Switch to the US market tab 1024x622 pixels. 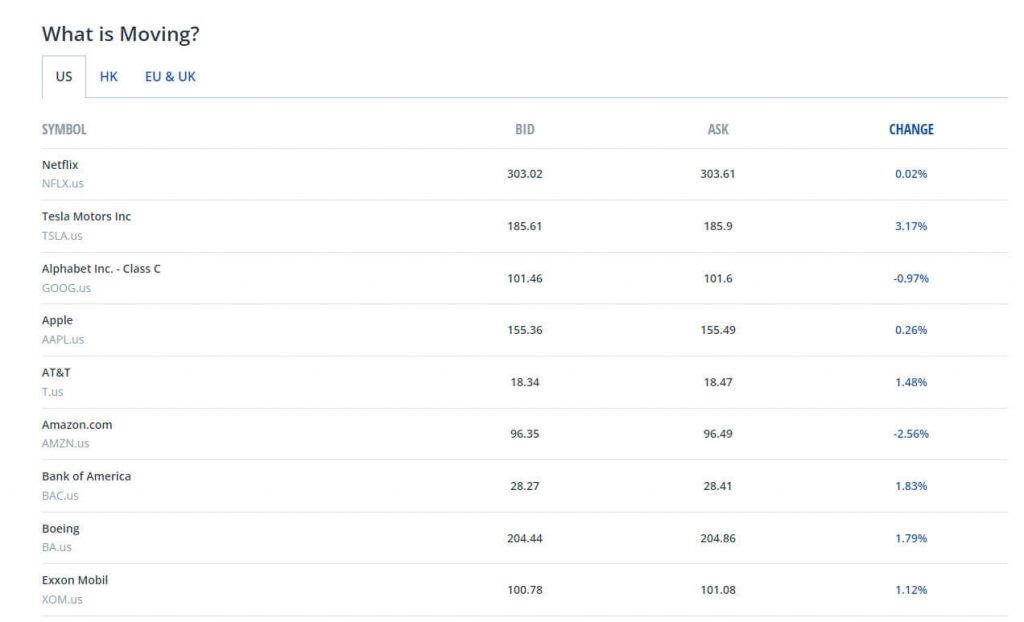[64, 77]
